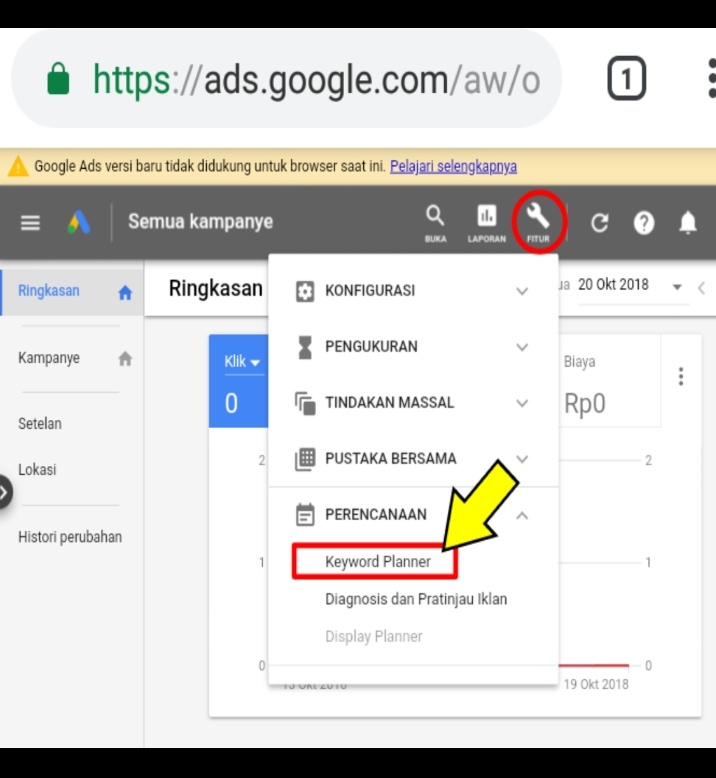The width and height of the screenshot is (716, 778).
Task: Open the Konfigurasi menu label
Action: click(x=370, y=290)
